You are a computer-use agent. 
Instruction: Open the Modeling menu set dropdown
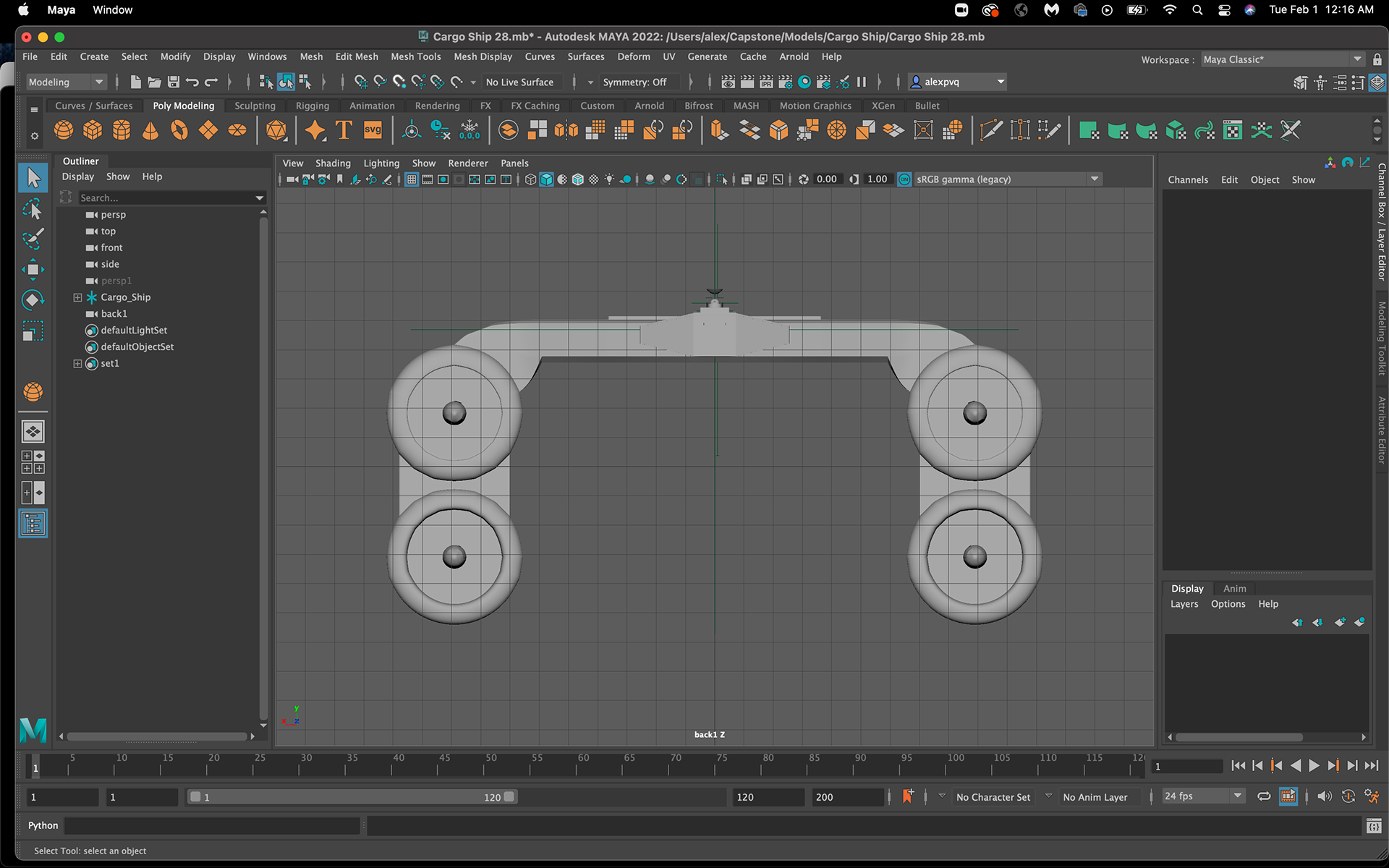pos(66,82)
